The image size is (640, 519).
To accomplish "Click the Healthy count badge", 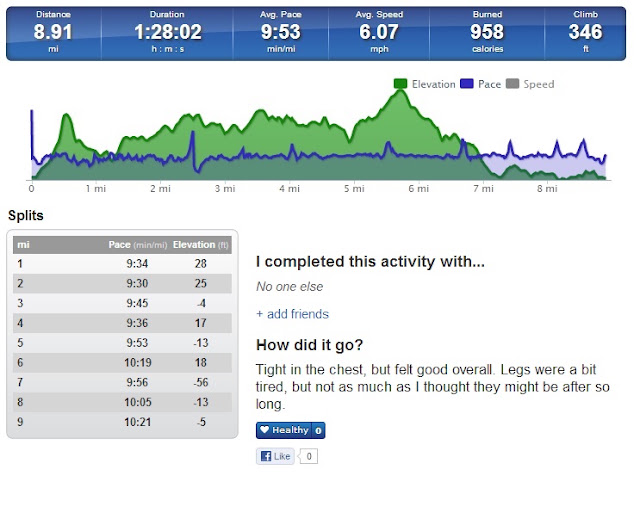I will pyautogui.click(x=318, y=430).
